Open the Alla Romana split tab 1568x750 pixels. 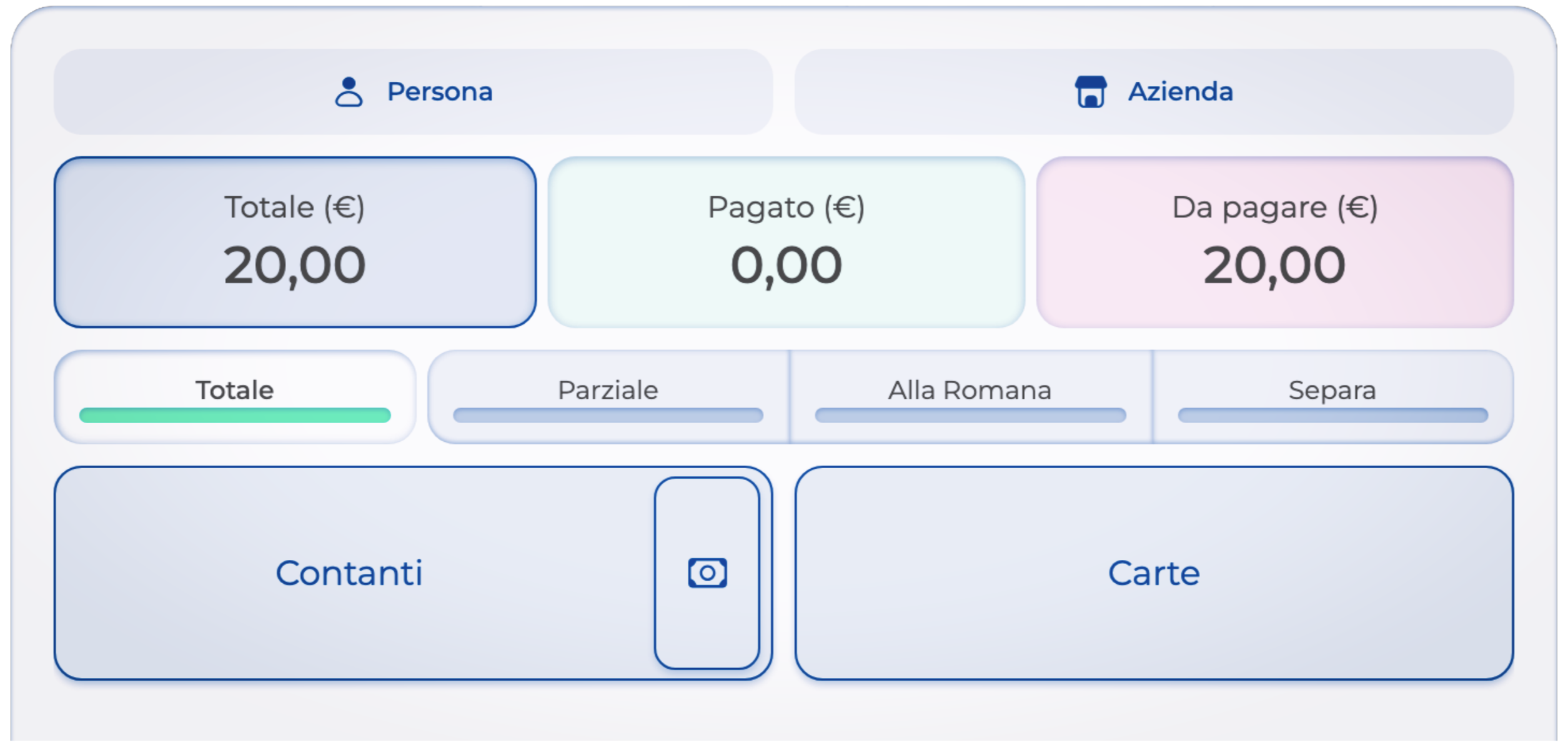[x=970, y=390]
